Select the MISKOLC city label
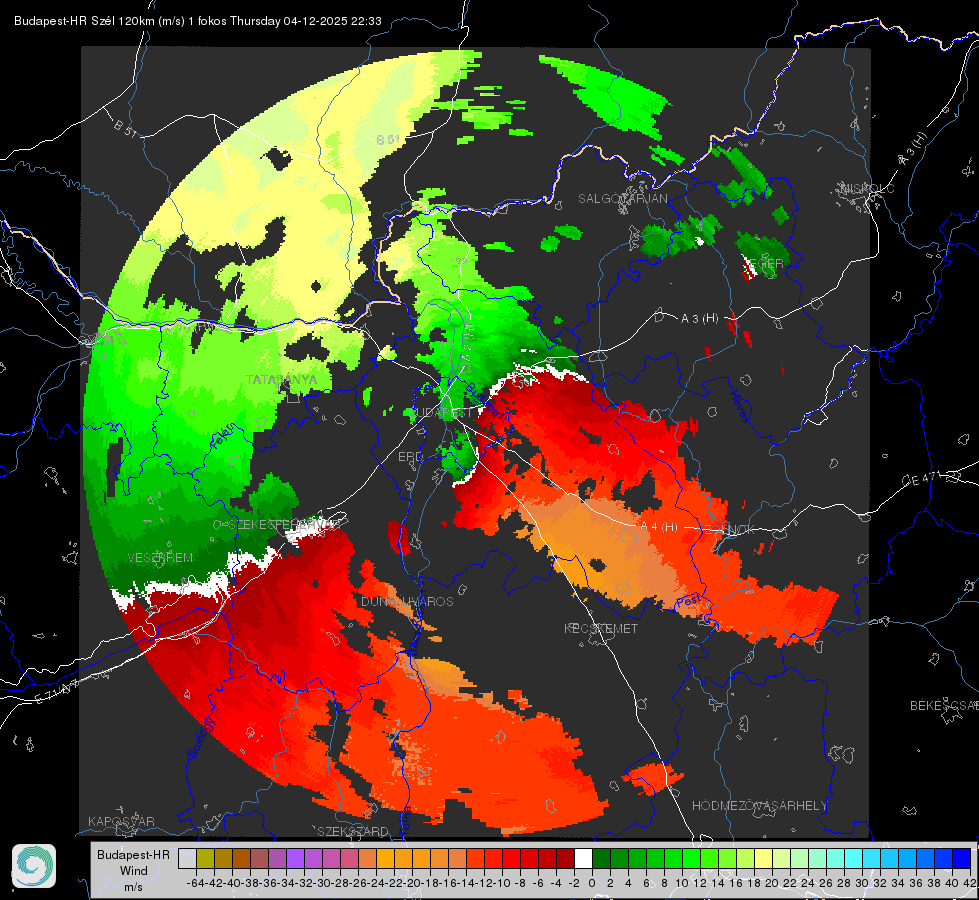Screen dimensions: 979x900 click(867, 188)
